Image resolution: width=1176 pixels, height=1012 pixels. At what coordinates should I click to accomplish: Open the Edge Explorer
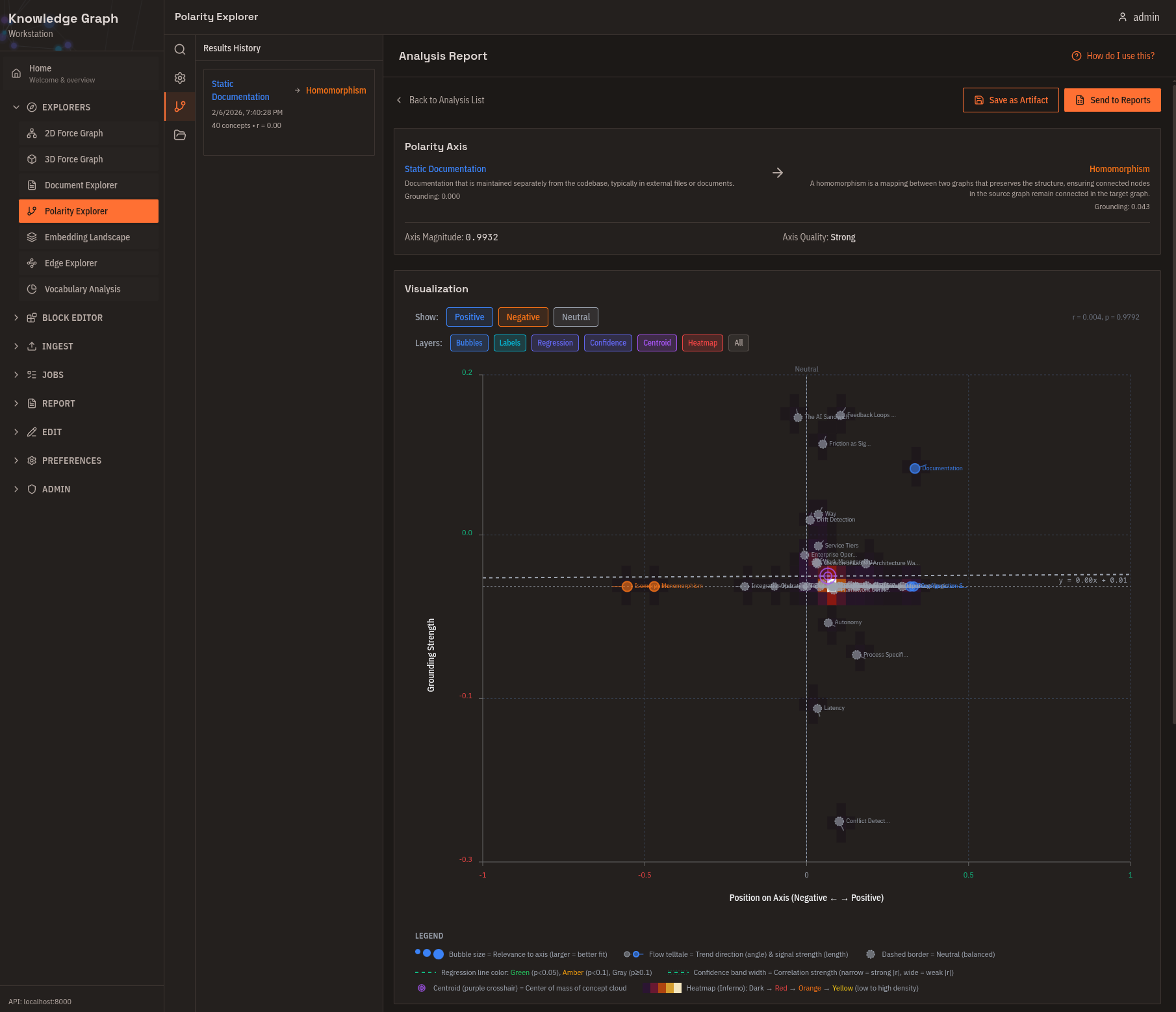point(70,262)
